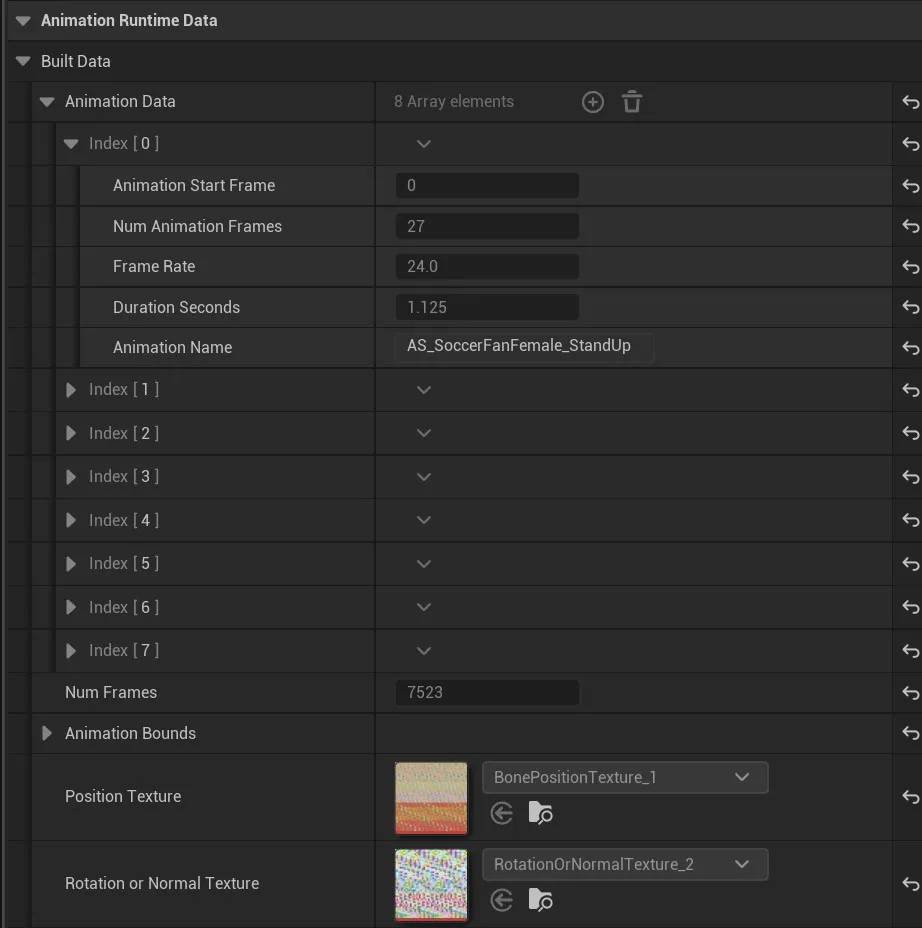The width and height of the screenshot is (922, 928).
Task: Click the RotationOrNormalTexture_2 texture thumbnail
Action: (430, 884)
